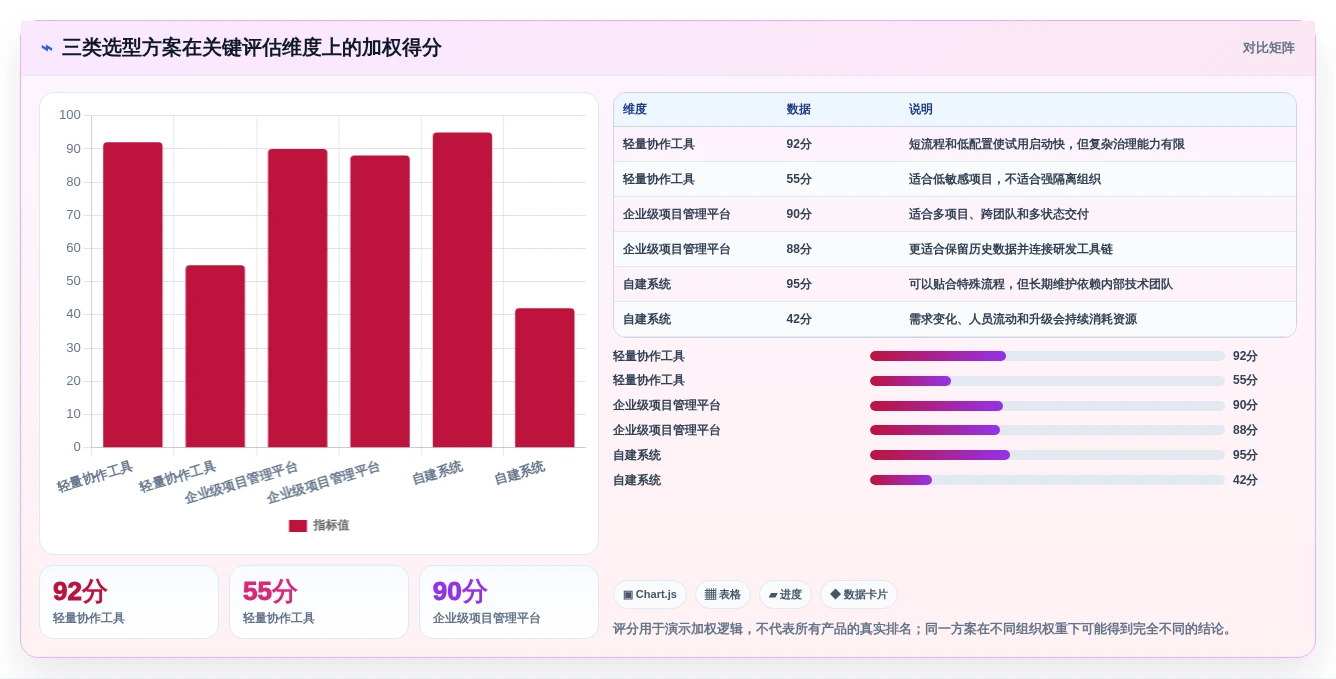
Task: Click the 100 label on the y-axis
Action: click(x=70, y=115)
